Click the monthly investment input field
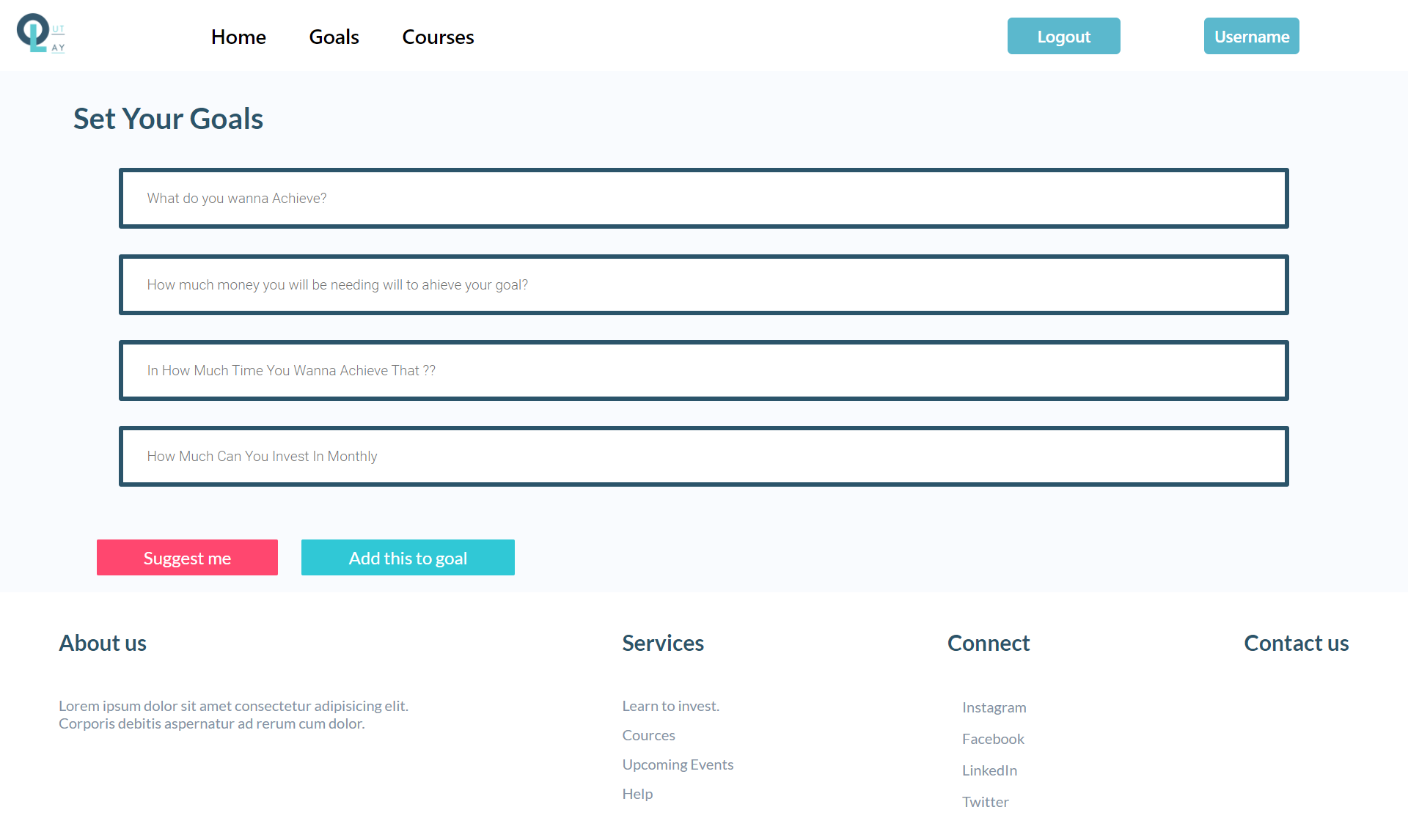The image size is (1408, 840). [x=703, y=457]
